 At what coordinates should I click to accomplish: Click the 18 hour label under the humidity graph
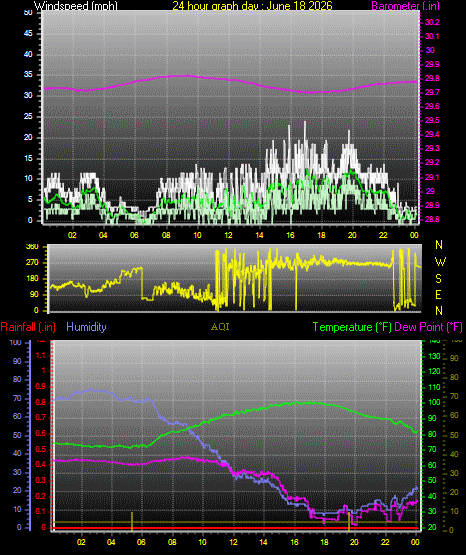point(324,542)
